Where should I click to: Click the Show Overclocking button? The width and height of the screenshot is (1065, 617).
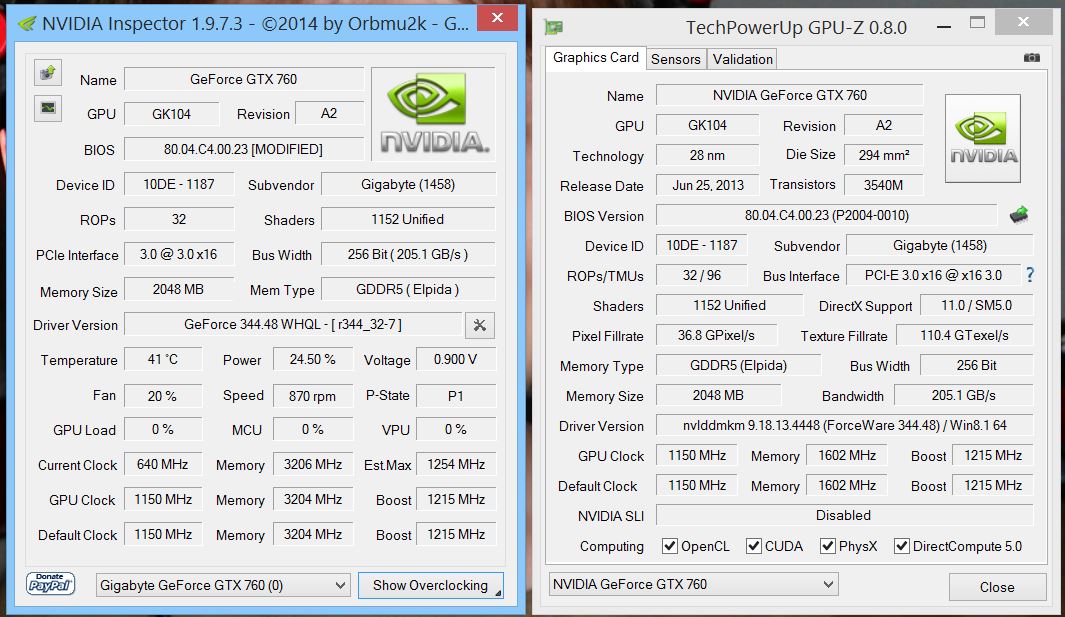point(430,585)
